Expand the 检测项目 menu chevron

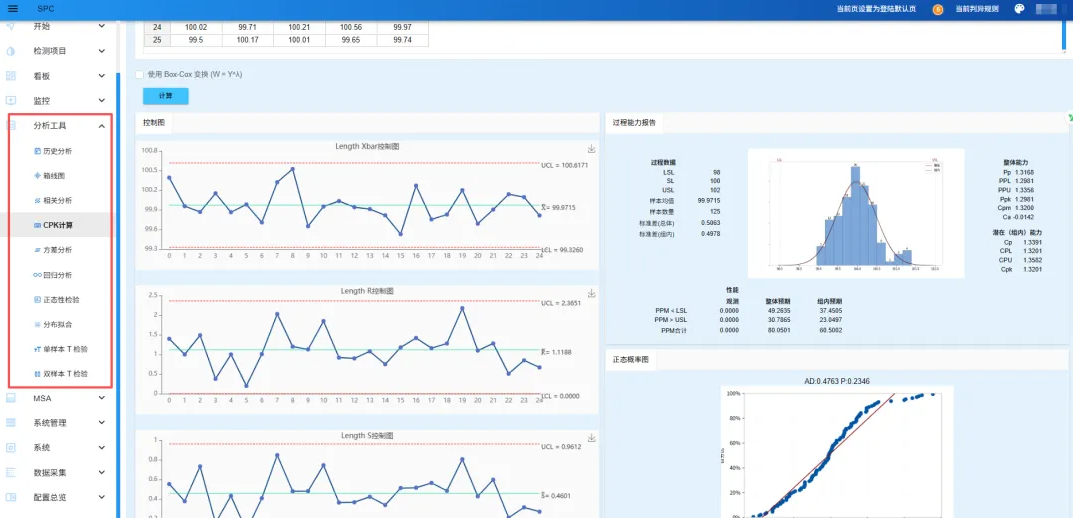(102, 51)
